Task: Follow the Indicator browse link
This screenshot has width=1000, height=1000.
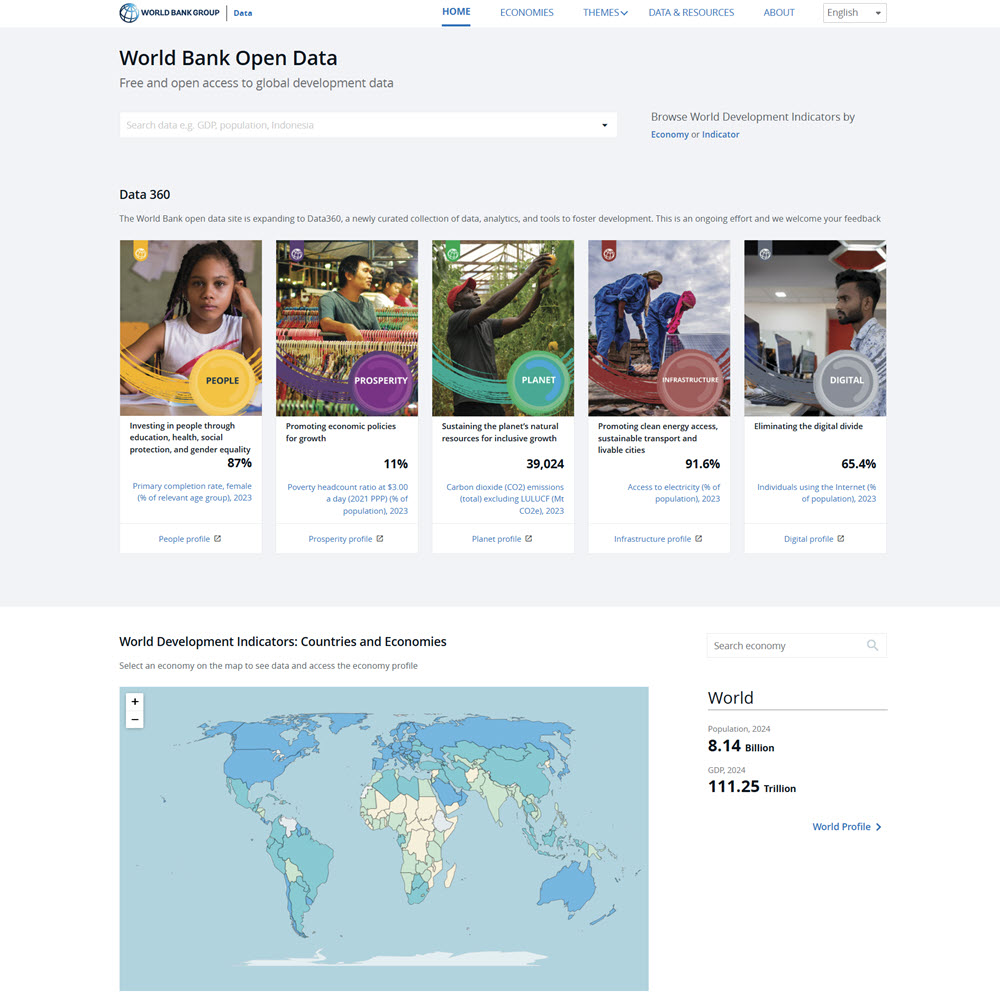Action: (720, 133)
